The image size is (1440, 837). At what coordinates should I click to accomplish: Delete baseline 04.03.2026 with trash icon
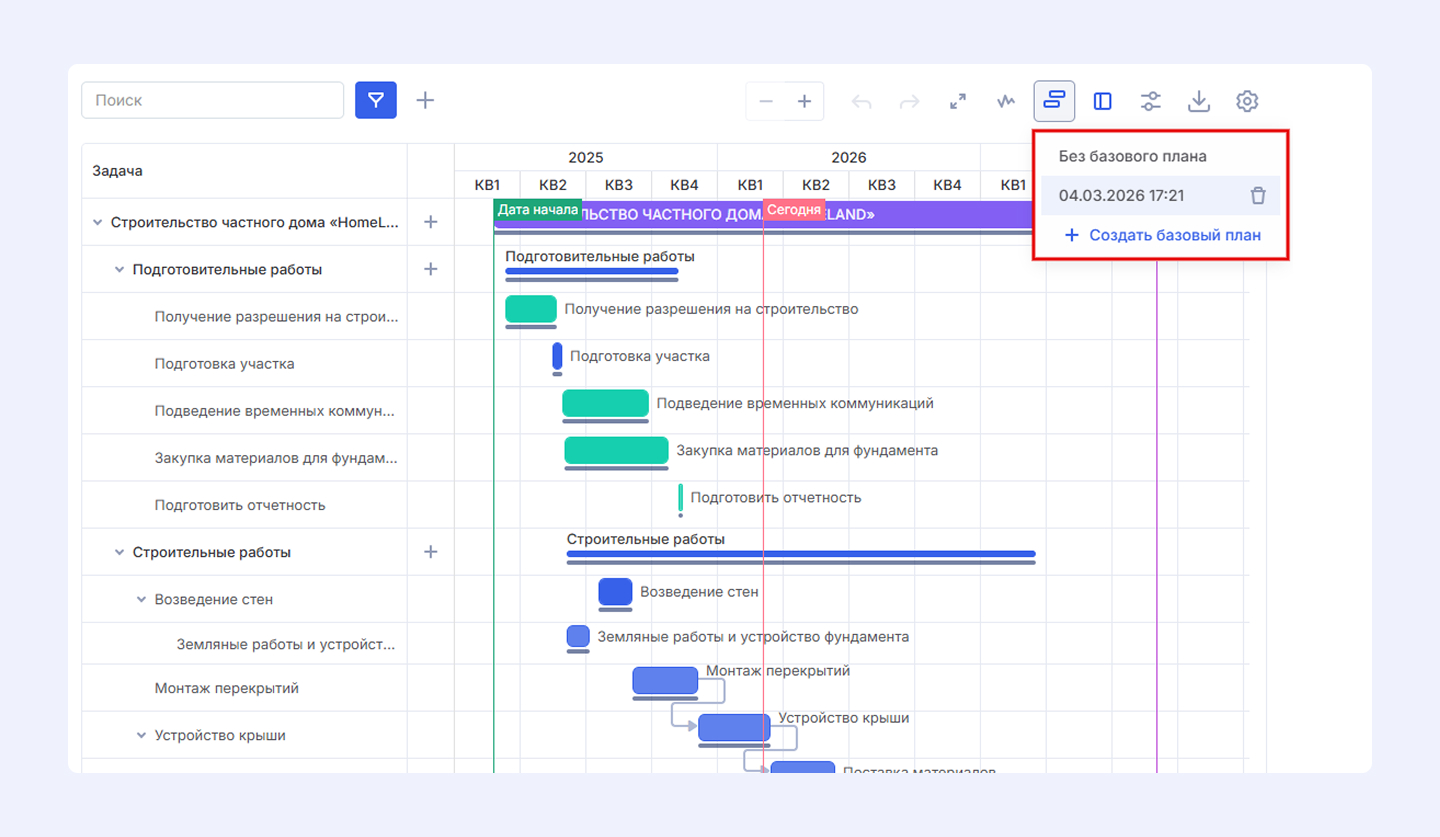(x=1258, y=196)
